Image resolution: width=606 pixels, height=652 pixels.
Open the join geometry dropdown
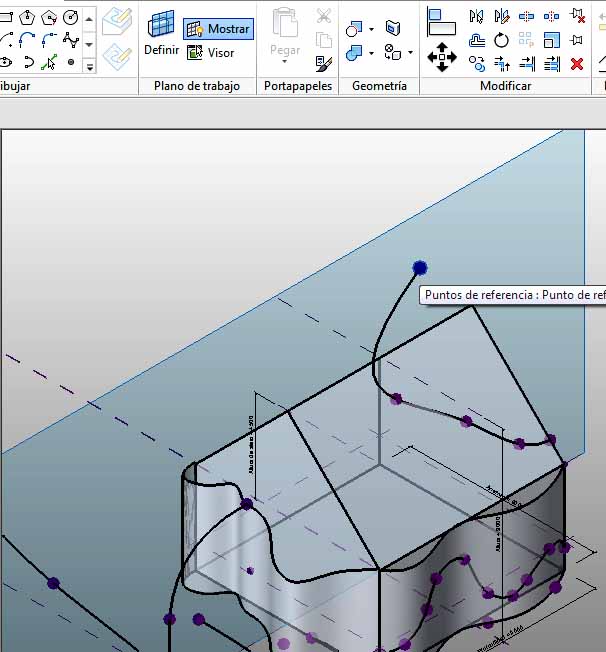(371, 53)
